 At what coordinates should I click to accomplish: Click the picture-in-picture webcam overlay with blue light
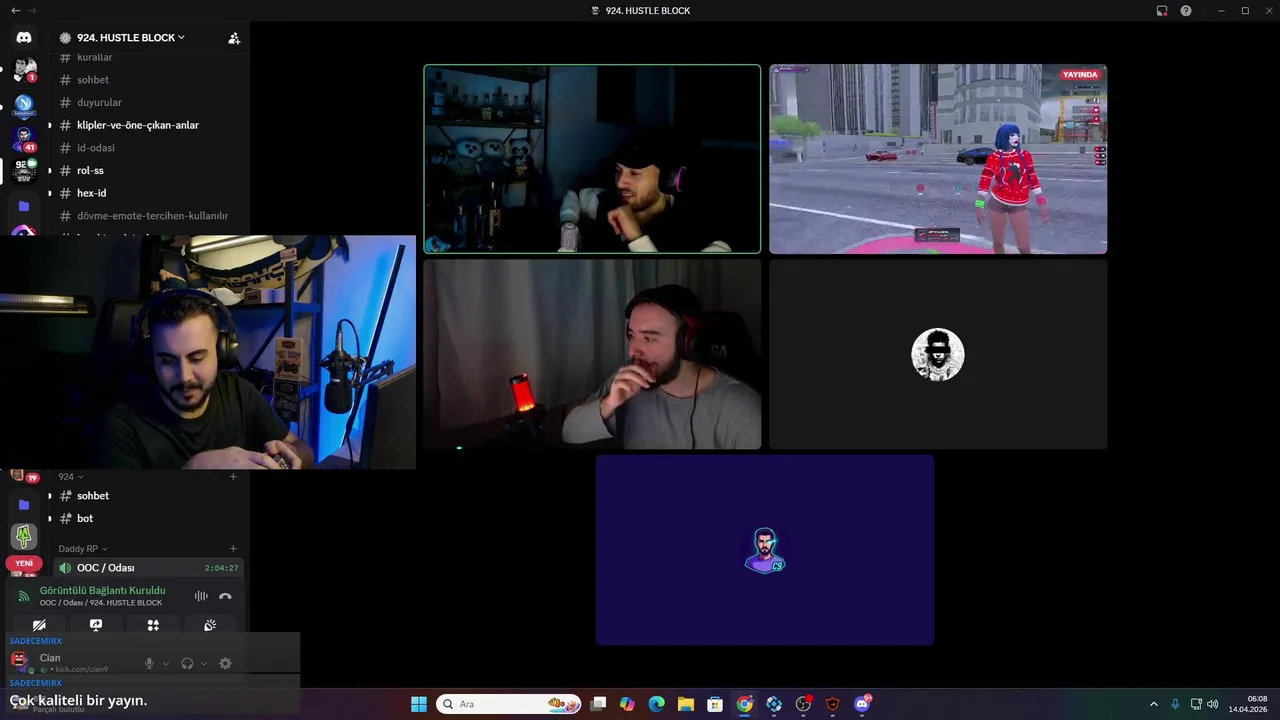point(208,353)
